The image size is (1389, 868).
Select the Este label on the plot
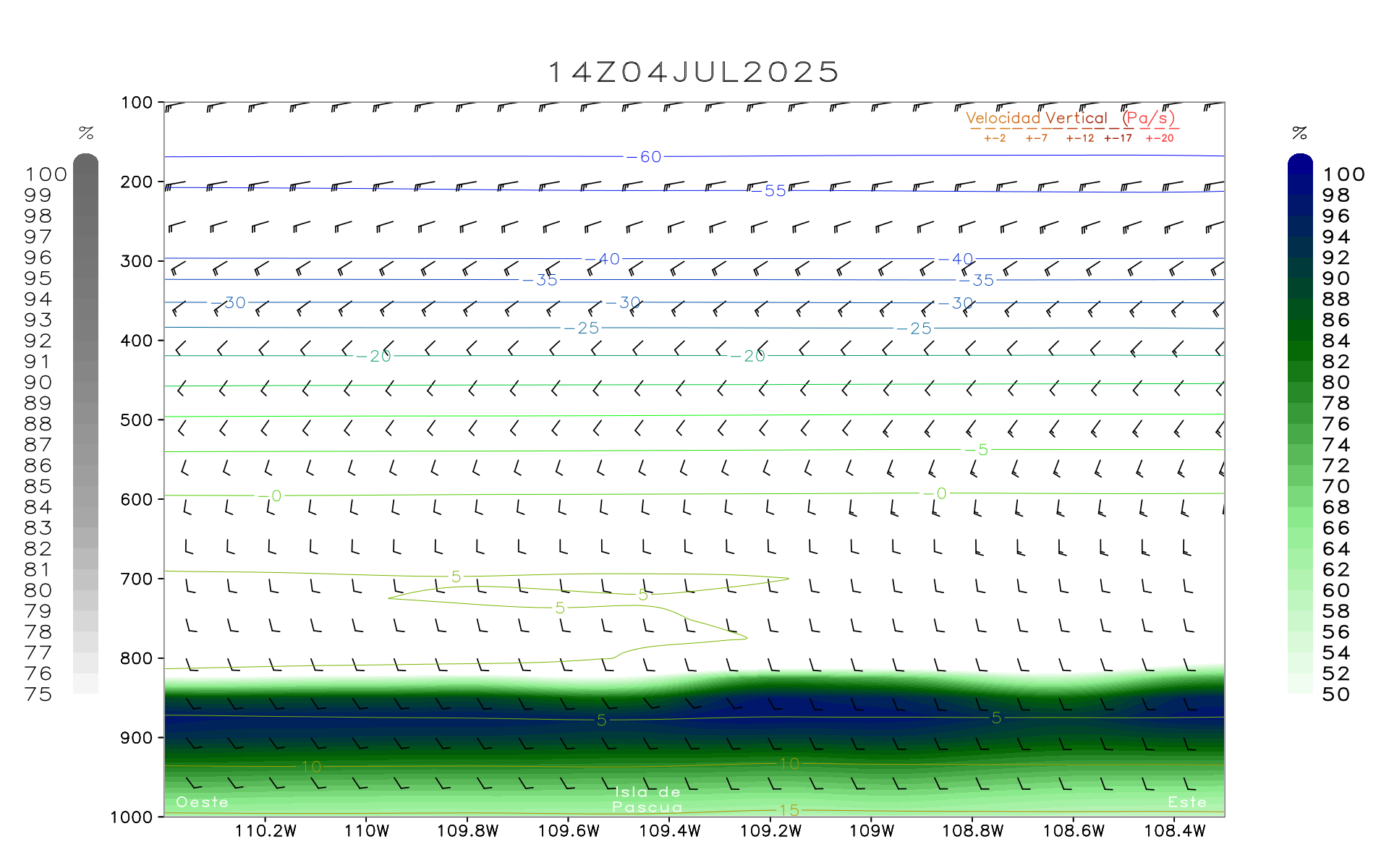[x=1187, y=802]
